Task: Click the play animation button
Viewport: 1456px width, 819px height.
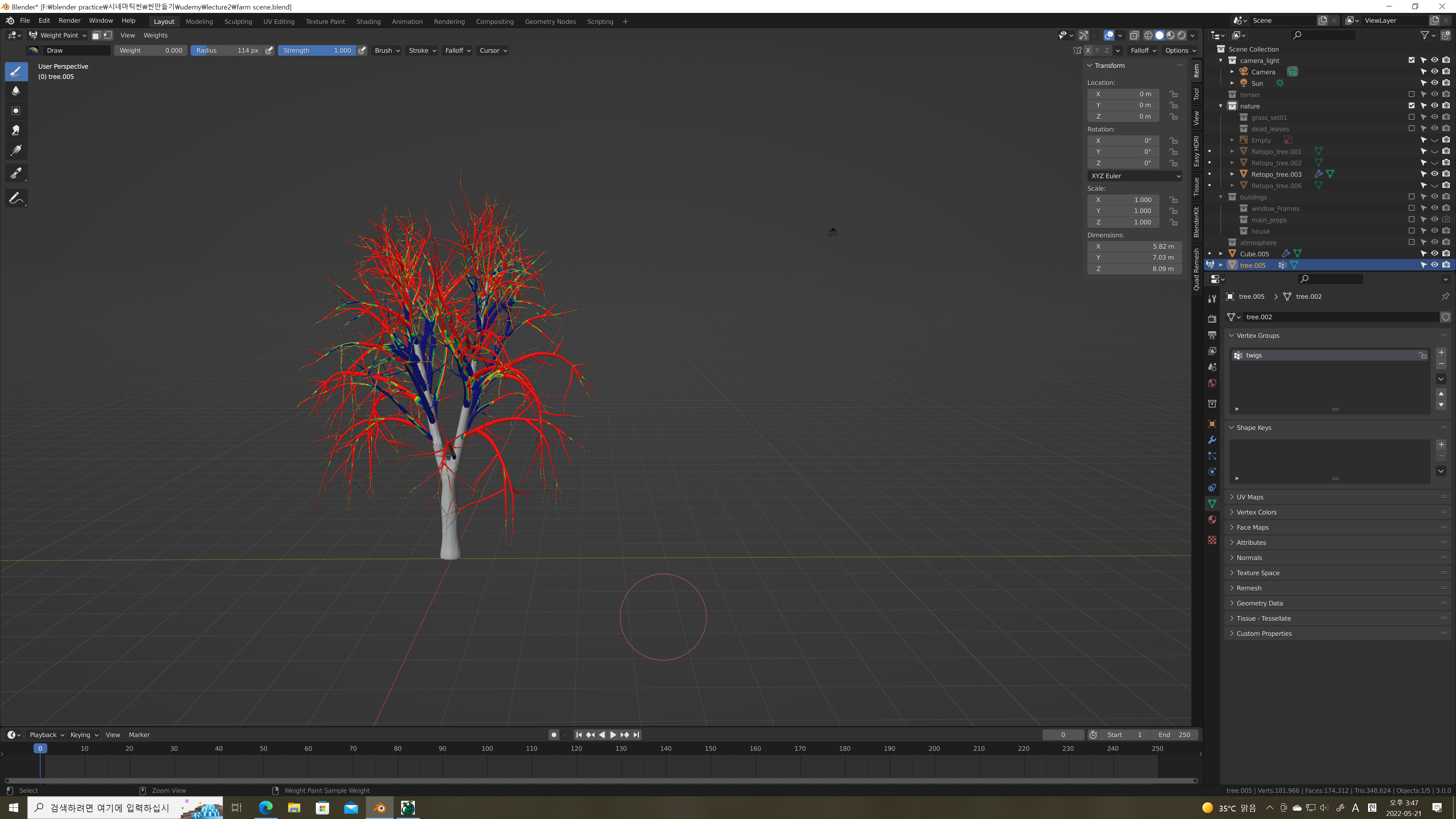Action: tap(613, 735)
